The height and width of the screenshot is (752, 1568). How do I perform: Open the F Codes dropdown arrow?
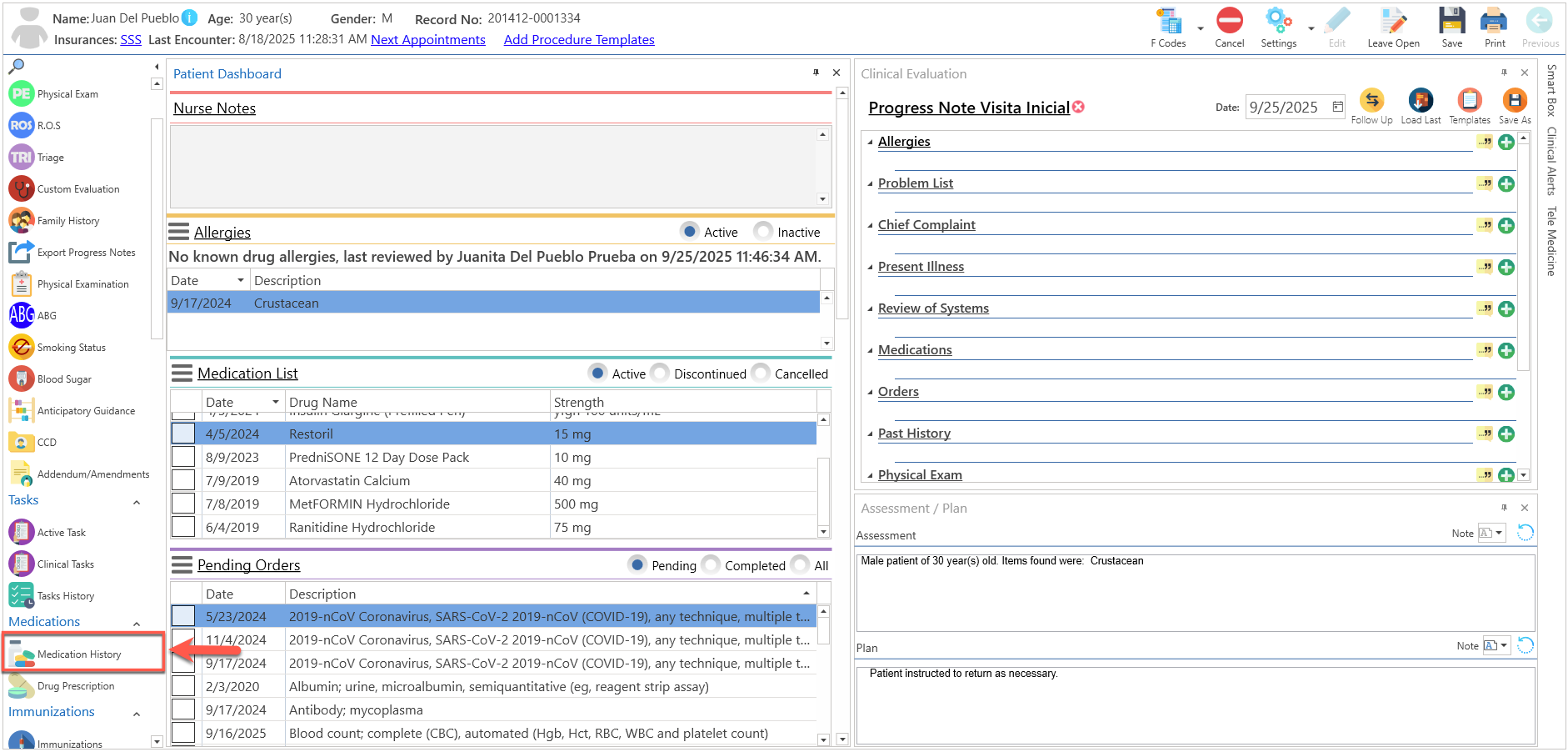click(x=1201, y=28)
